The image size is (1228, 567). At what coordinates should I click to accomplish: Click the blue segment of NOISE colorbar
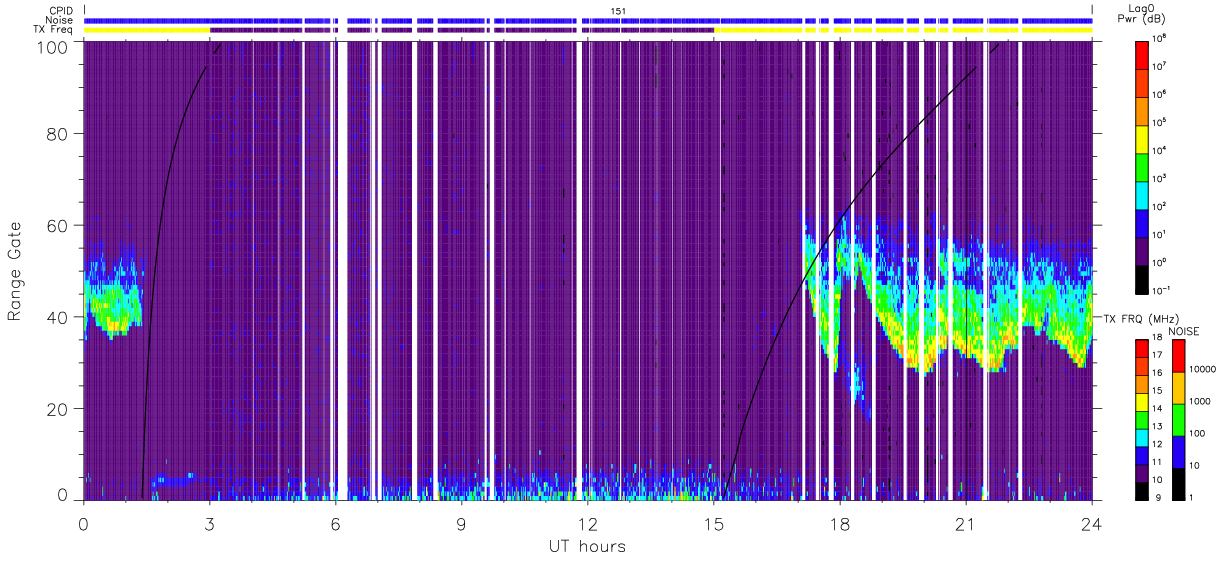1178,451
